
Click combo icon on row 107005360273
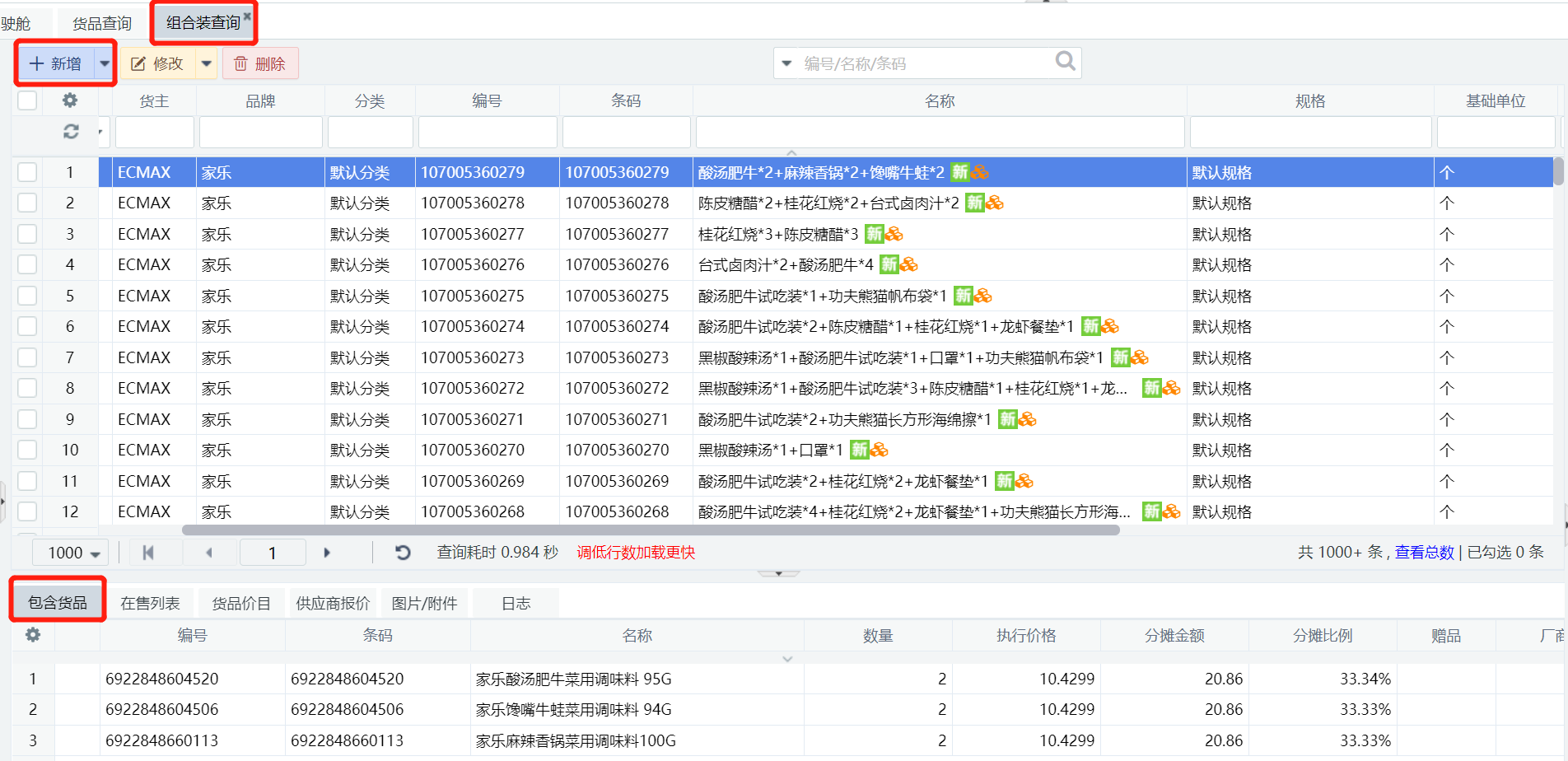click(1139, 357)
